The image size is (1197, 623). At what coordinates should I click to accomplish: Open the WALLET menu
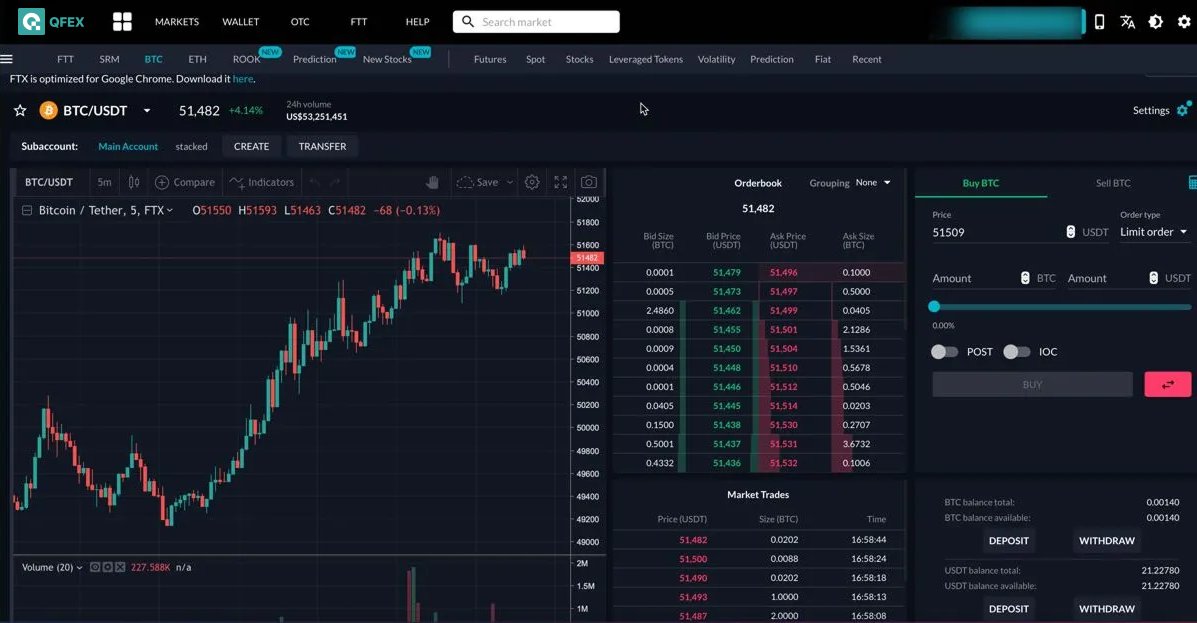click(x=240, y=21)
